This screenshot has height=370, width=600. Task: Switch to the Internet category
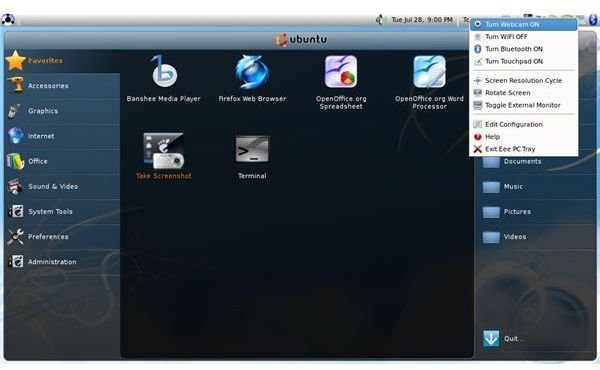click(x=62, y=136)
